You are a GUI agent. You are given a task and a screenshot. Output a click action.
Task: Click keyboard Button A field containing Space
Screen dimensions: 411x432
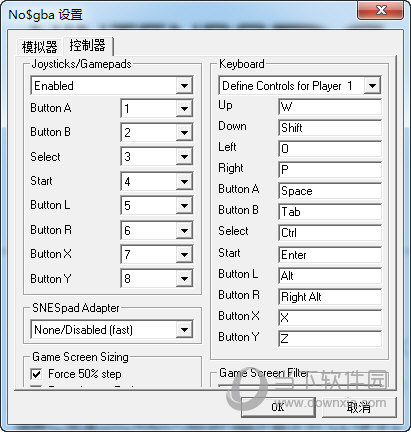click(330, 191)
